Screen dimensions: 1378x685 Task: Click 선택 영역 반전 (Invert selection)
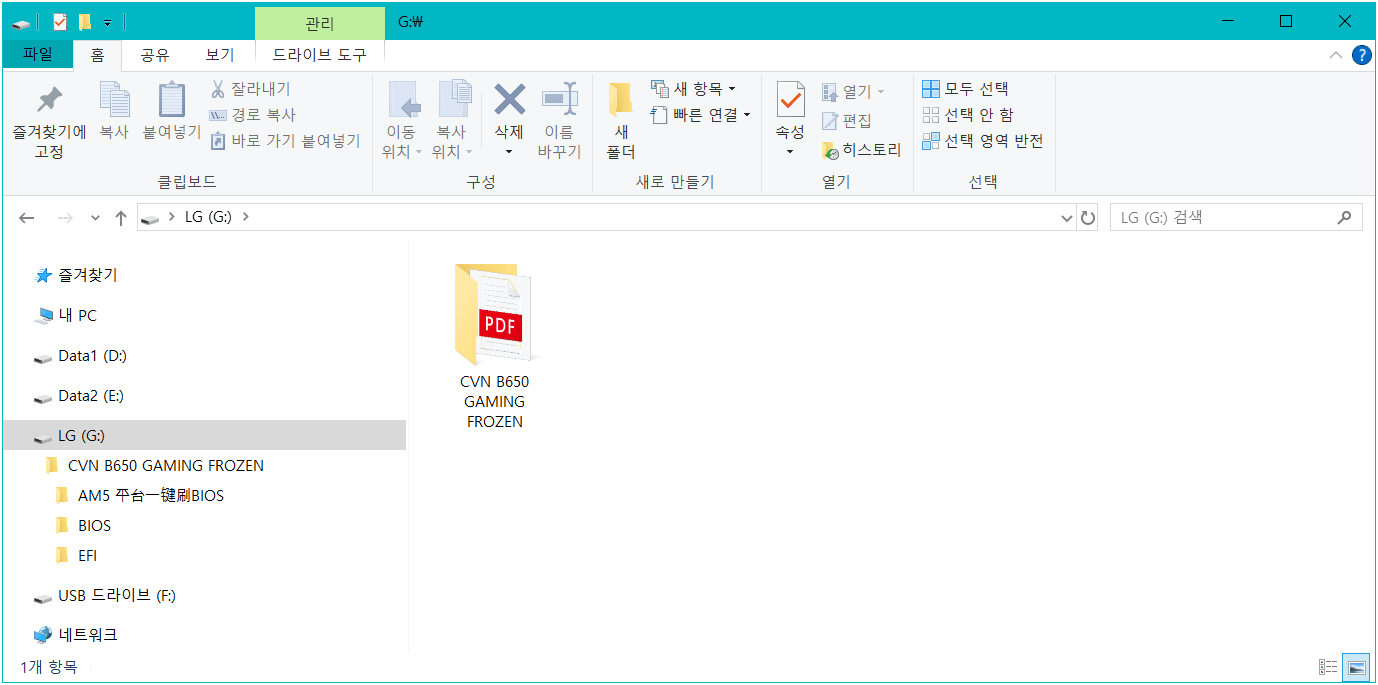pos(982,141)
